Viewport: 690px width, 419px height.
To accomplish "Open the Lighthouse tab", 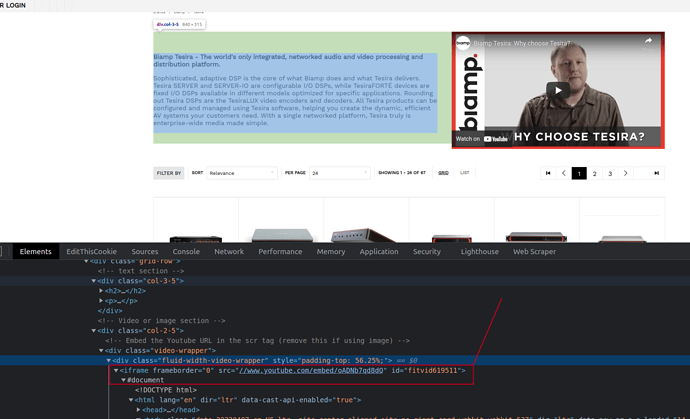I will [480, 251].
